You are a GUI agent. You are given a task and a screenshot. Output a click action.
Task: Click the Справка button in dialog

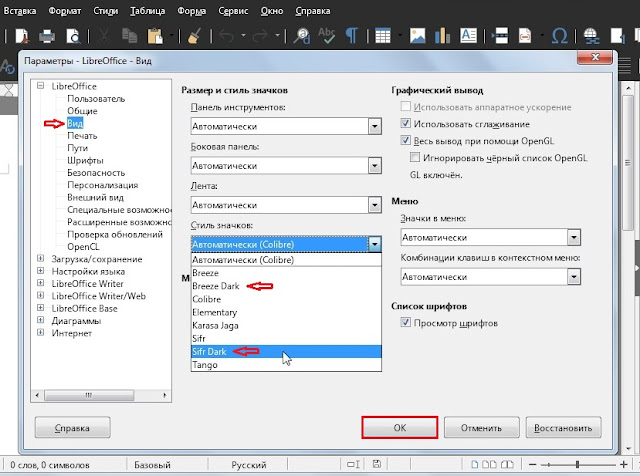coord(72,428)
